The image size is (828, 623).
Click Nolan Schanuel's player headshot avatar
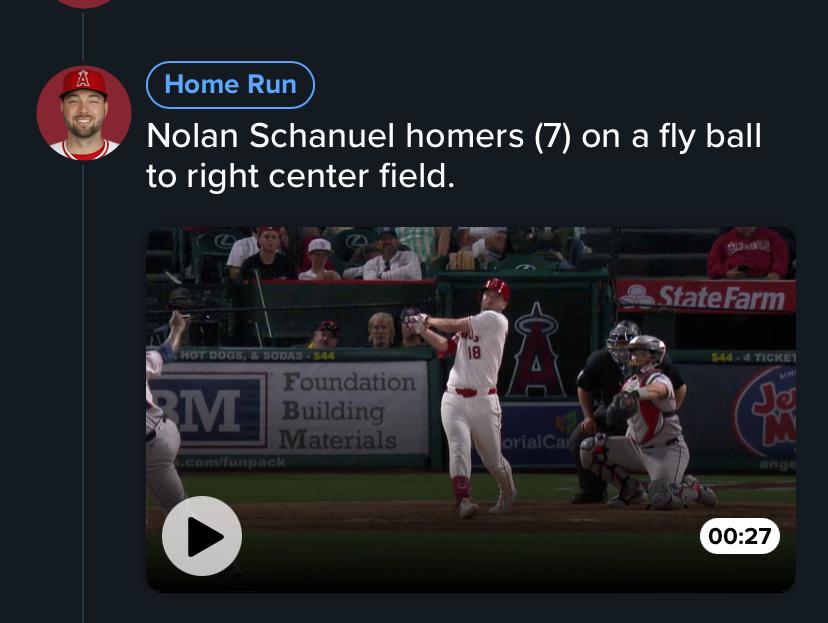tap(84, 113)
